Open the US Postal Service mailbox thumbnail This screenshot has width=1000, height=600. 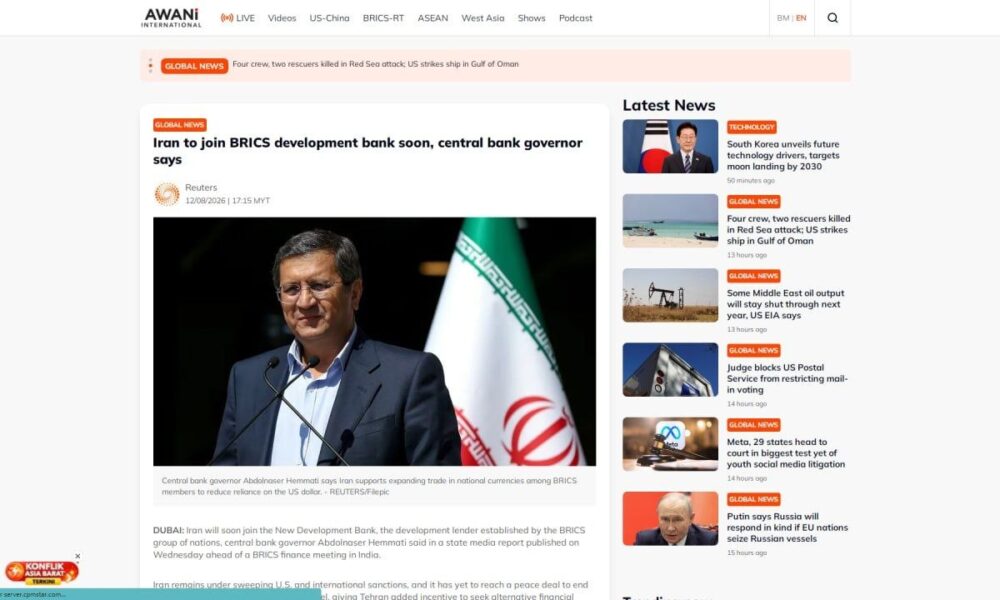(x=670, y=370)
